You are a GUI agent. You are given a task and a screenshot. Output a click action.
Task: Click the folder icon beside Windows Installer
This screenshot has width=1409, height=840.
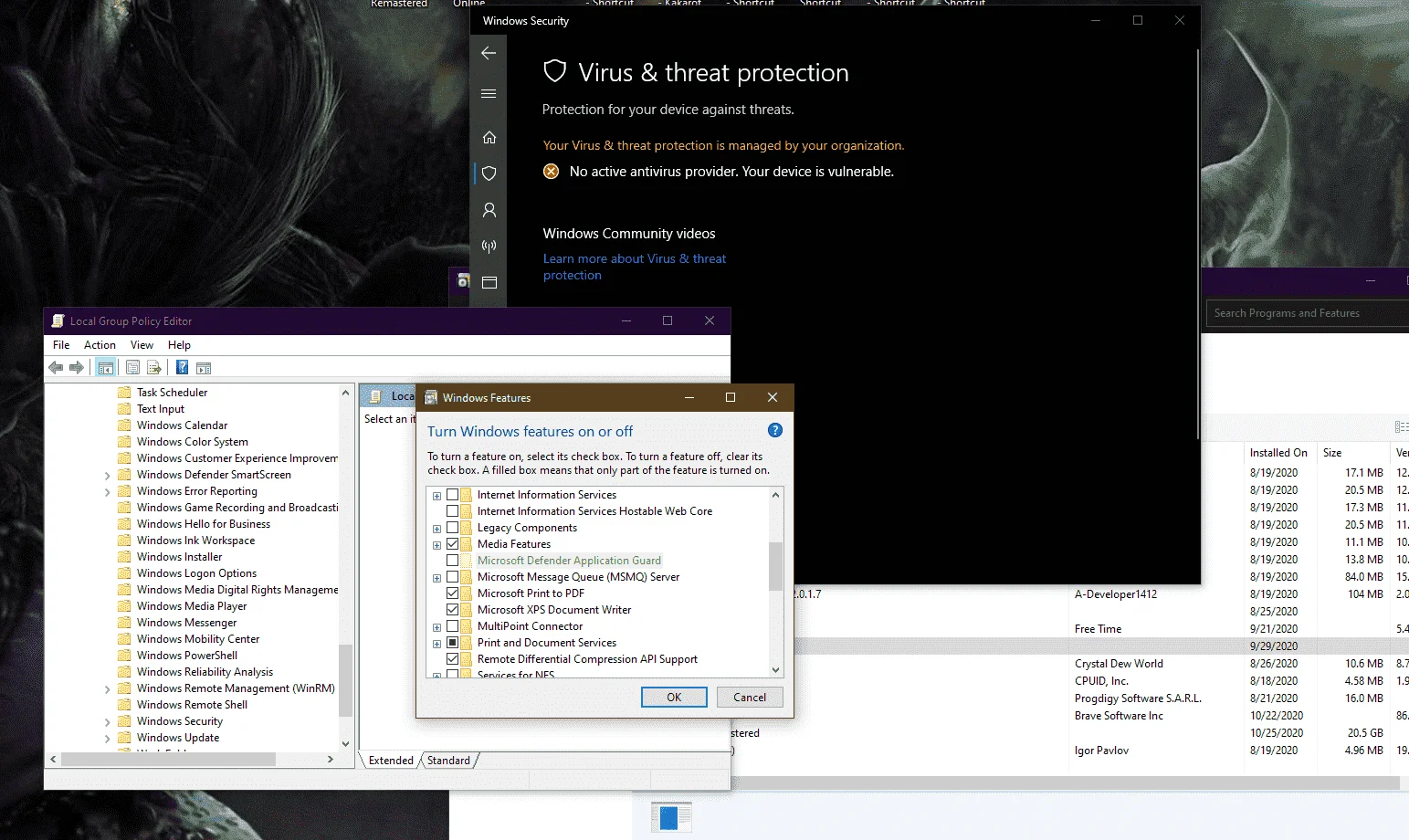tap(124, 557)
